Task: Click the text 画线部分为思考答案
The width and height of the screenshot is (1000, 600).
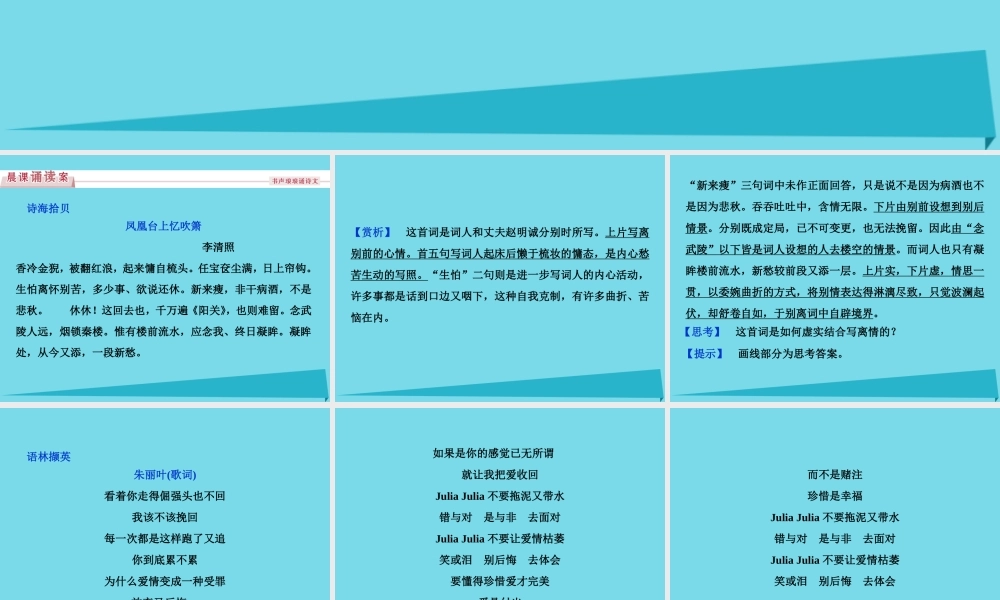Action: click(x=791, y=354)
